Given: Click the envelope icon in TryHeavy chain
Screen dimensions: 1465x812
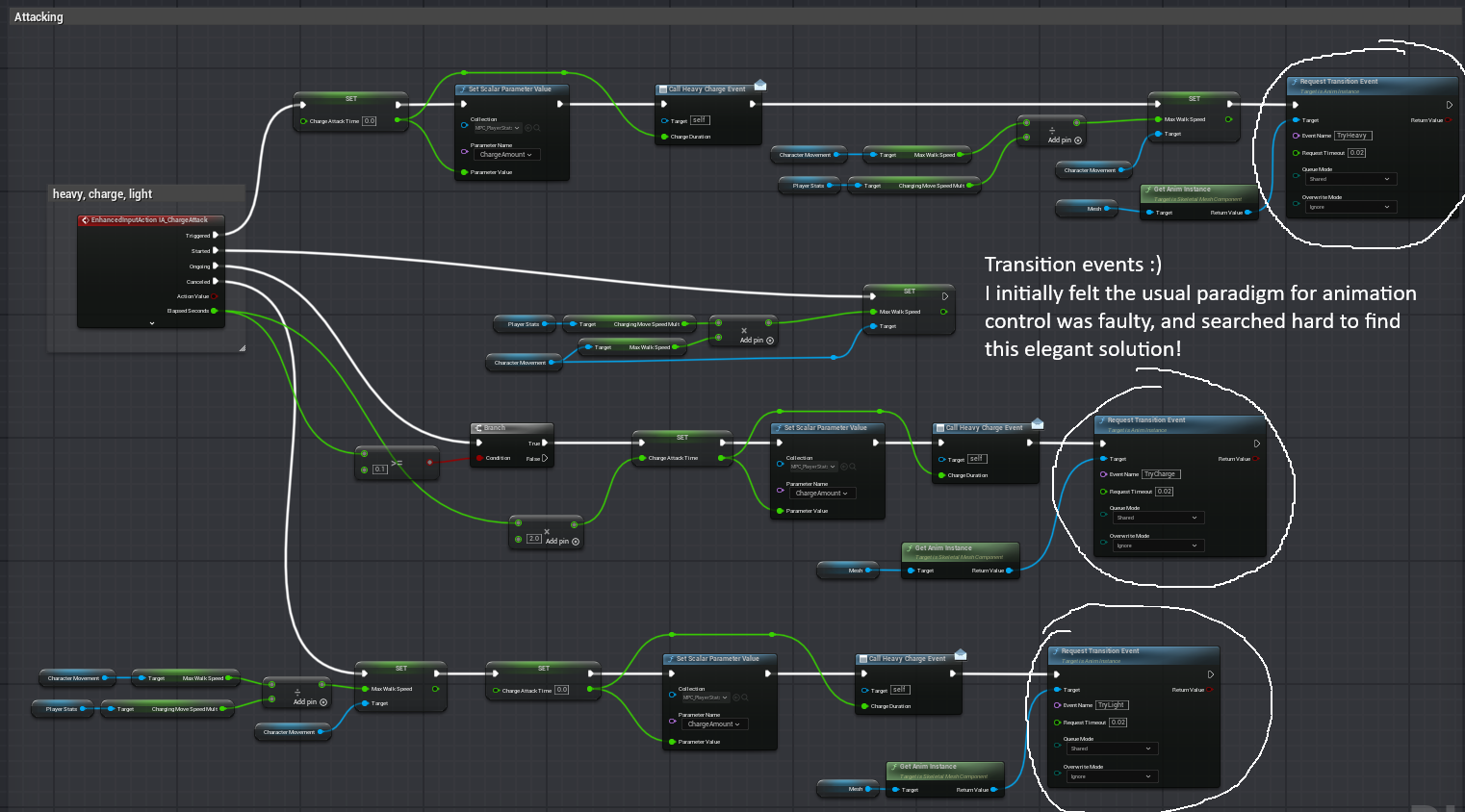Looking at the screenshot, I should (760, 86).
